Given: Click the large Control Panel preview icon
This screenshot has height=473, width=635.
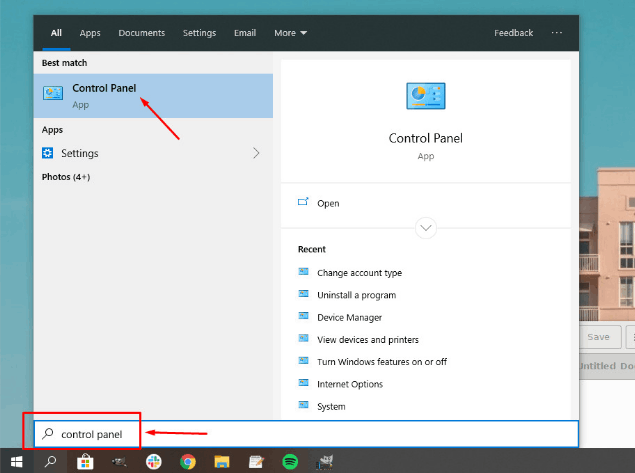Looking at the screenshot, I should point(426,96).
